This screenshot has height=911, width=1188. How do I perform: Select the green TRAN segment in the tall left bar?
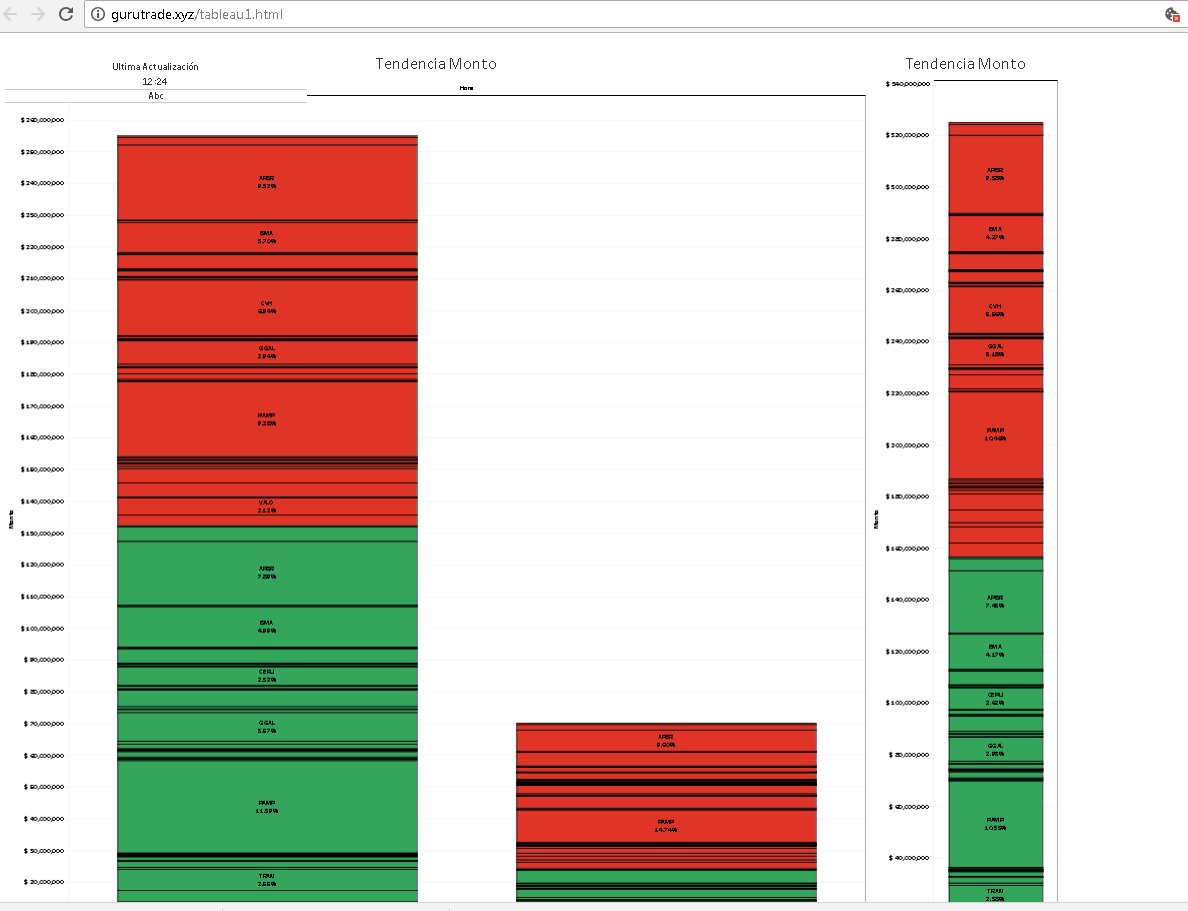click(267, 880)
